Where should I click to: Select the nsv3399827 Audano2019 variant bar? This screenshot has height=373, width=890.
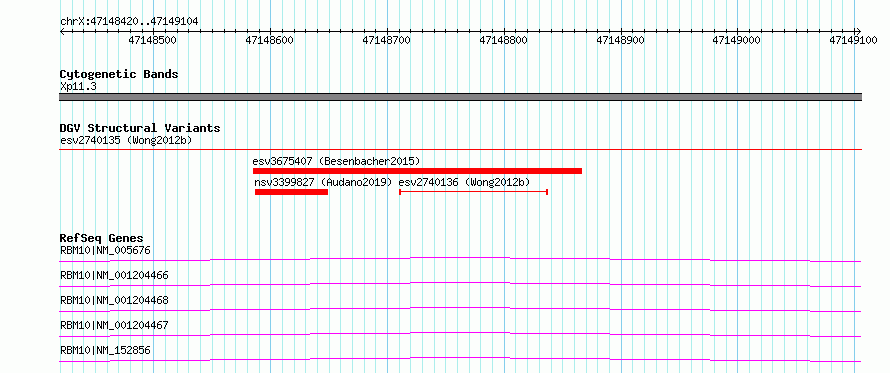coord(291,192)
